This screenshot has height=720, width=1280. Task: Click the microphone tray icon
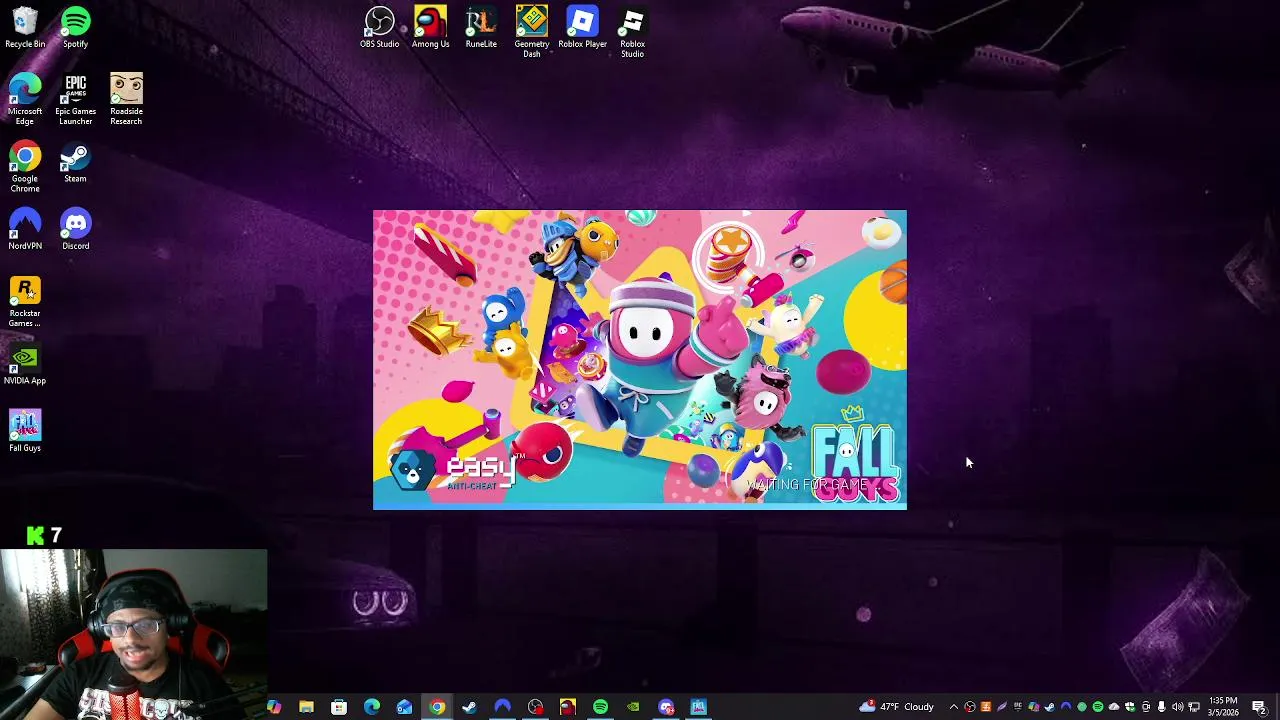1161,707
